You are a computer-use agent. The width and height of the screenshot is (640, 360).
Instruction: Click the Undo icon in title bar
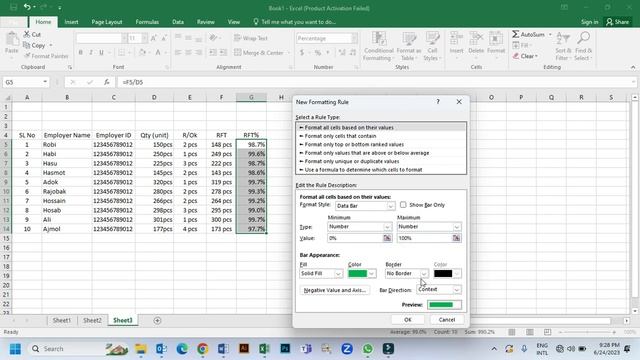27,7
